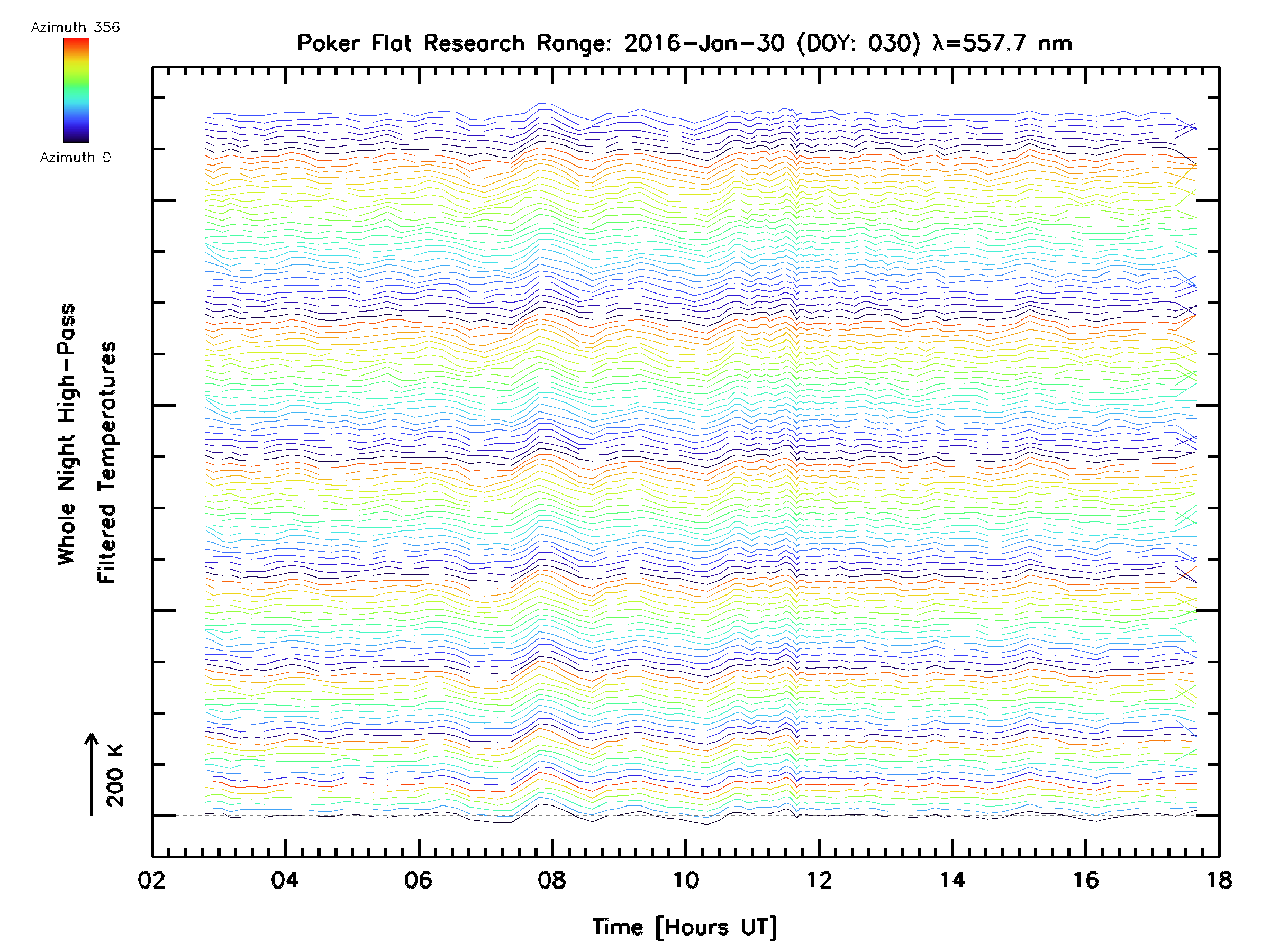1270x952 pixels.
Task: Click the 04 hour tick label
Action: (285, 880)
